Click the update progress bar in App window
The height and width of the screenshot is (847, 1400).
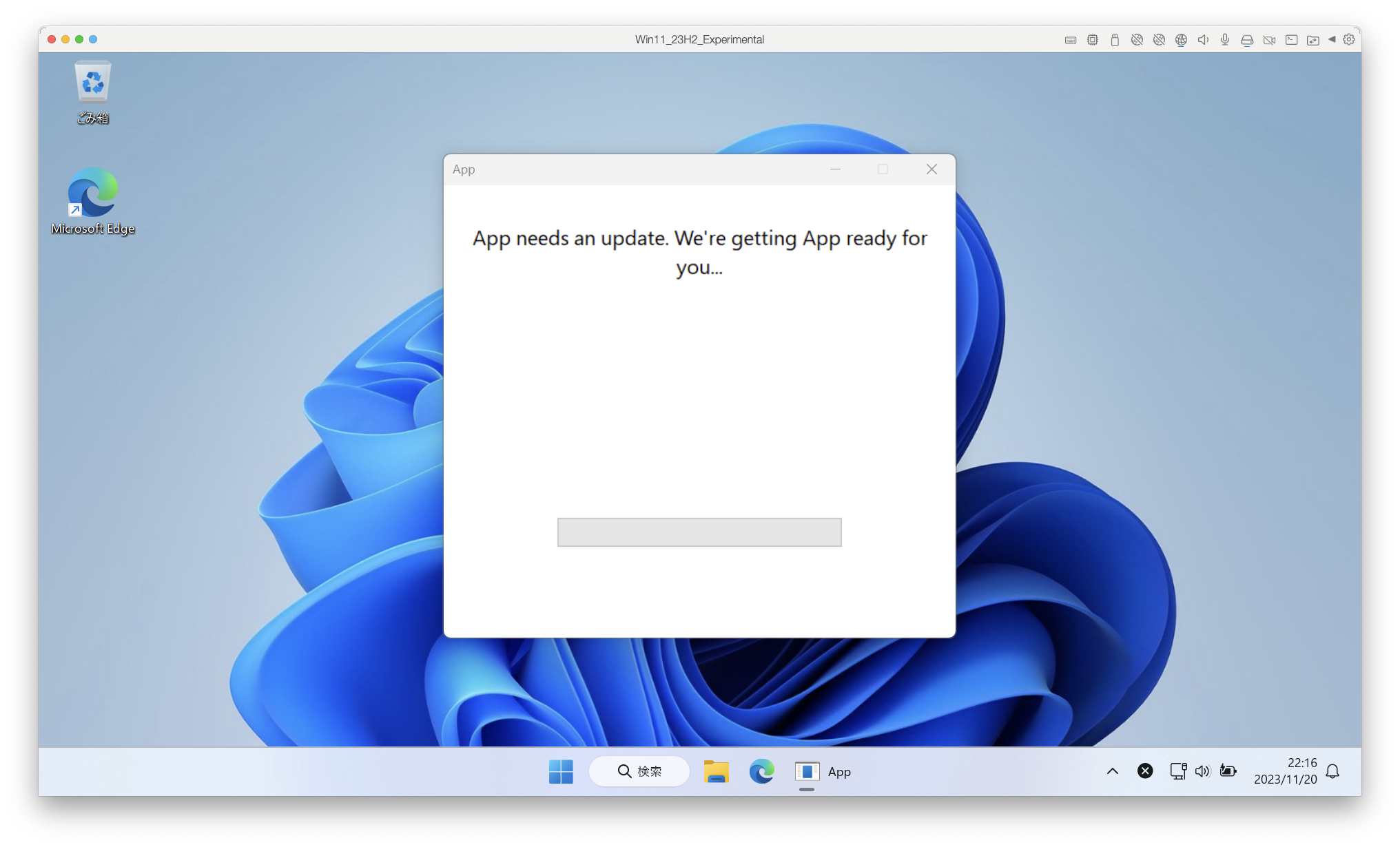pyautogui.click(x=699, y=532)
